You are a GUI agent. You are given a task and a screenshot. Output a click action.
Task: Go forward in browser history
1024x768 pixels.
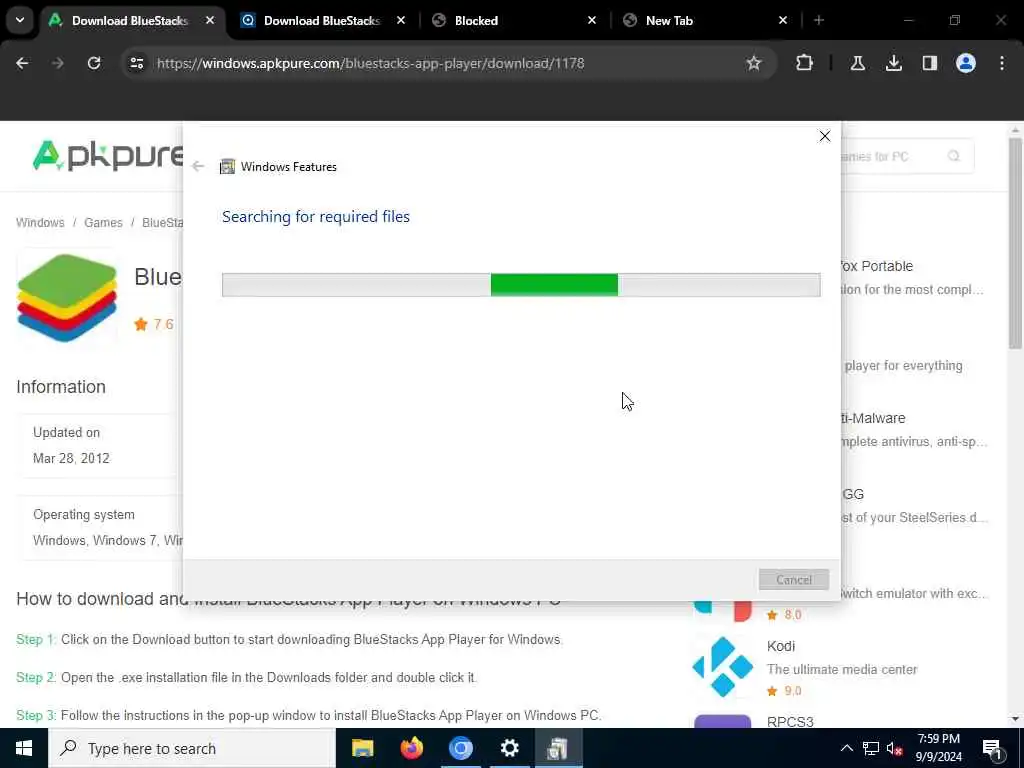coord(57,63)
